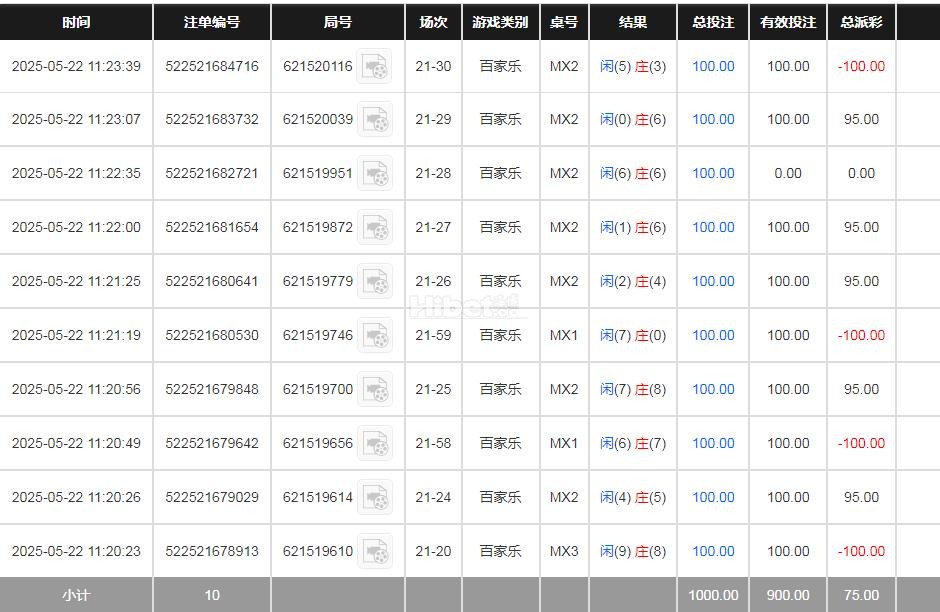This screenshot has height=612, width=940.
Task: Open video replay icon for round 621520039
Action: tap(375, 120)
